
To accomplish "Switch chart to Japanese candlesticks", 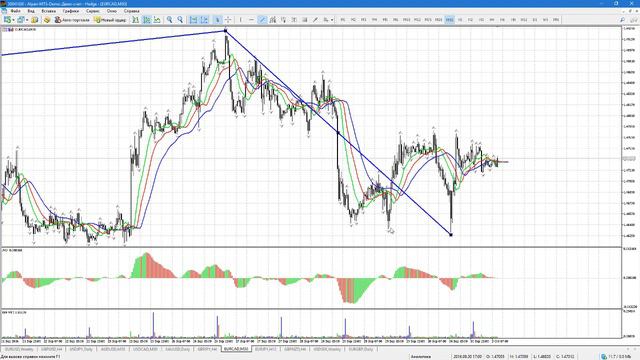I will pos(146,20).
